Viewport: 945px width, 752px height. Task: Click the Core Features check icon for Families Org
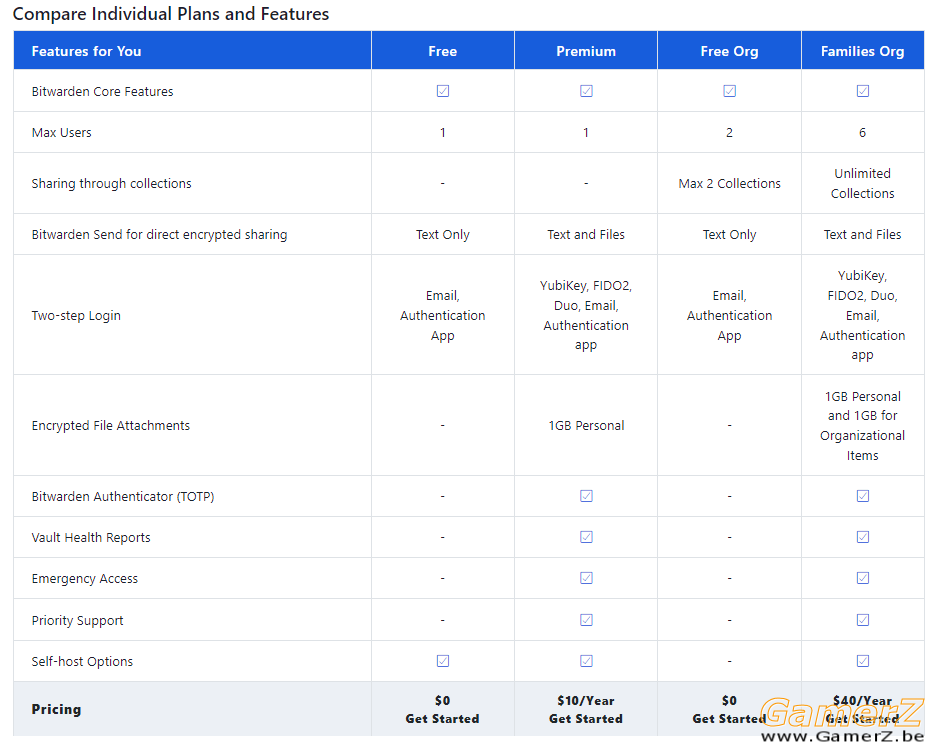point(862,91)
